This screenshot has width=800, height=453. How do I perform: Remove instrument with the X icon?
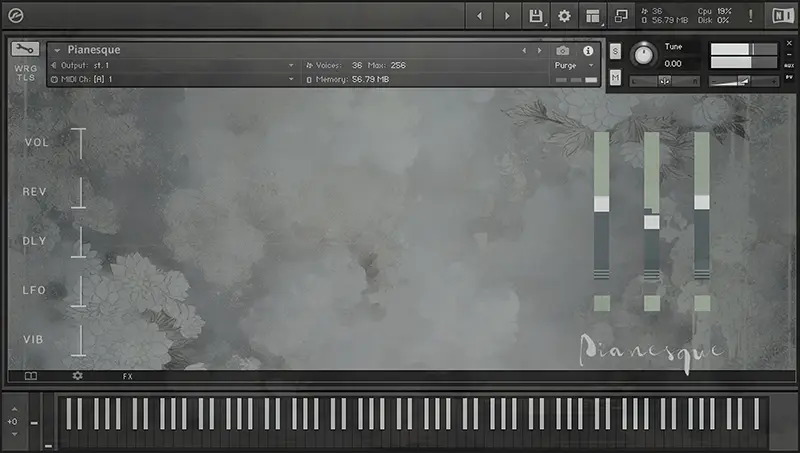coord(789,43)
